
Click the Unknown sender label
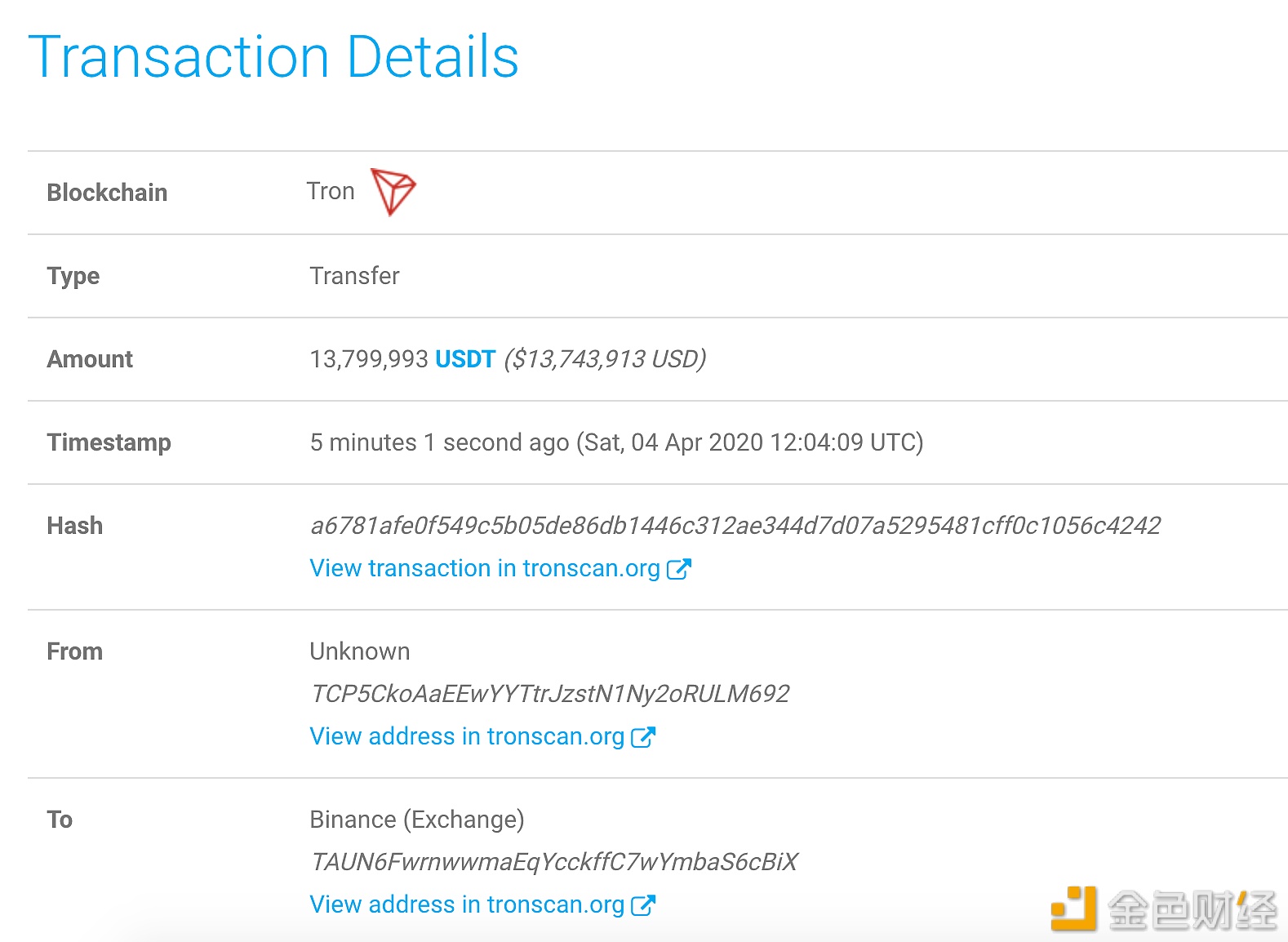click(360, 651)
